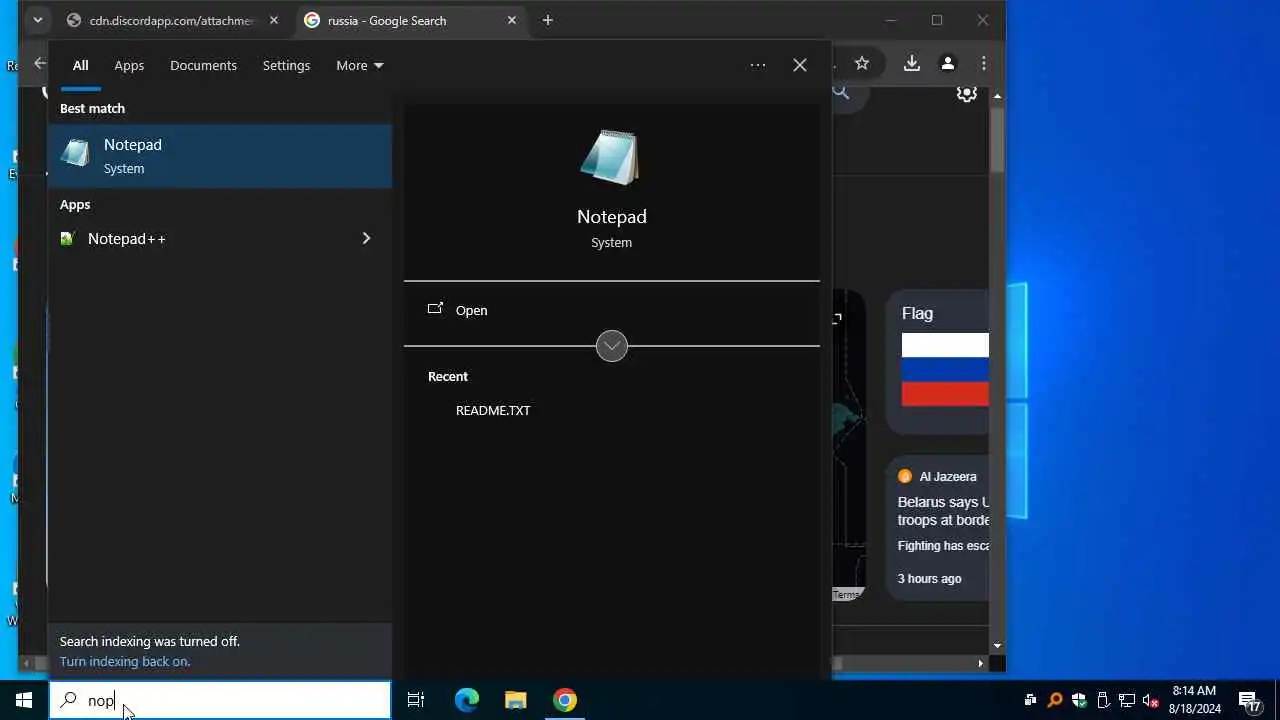Open Chrome downloads icon
This screenshot has width=1280, height=720.
coord(912,63)
